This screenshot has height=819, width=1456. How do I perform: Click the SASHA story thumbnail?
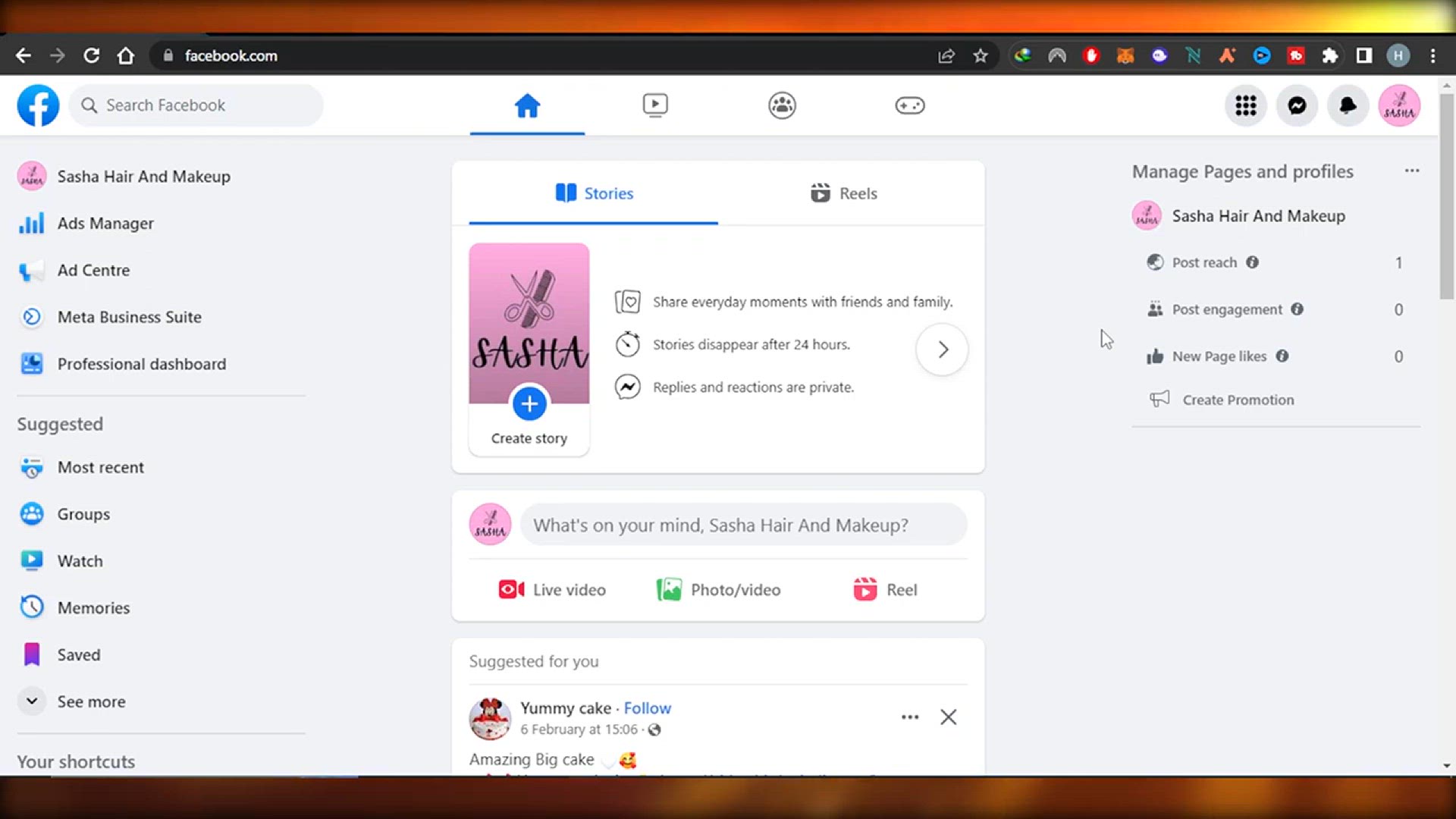(529, 323)
